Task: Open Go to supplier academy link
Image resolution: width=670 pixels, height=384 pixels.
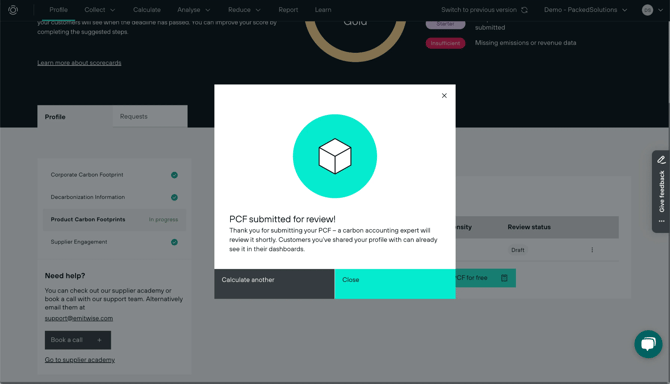Action: click(x=79, y=360)
